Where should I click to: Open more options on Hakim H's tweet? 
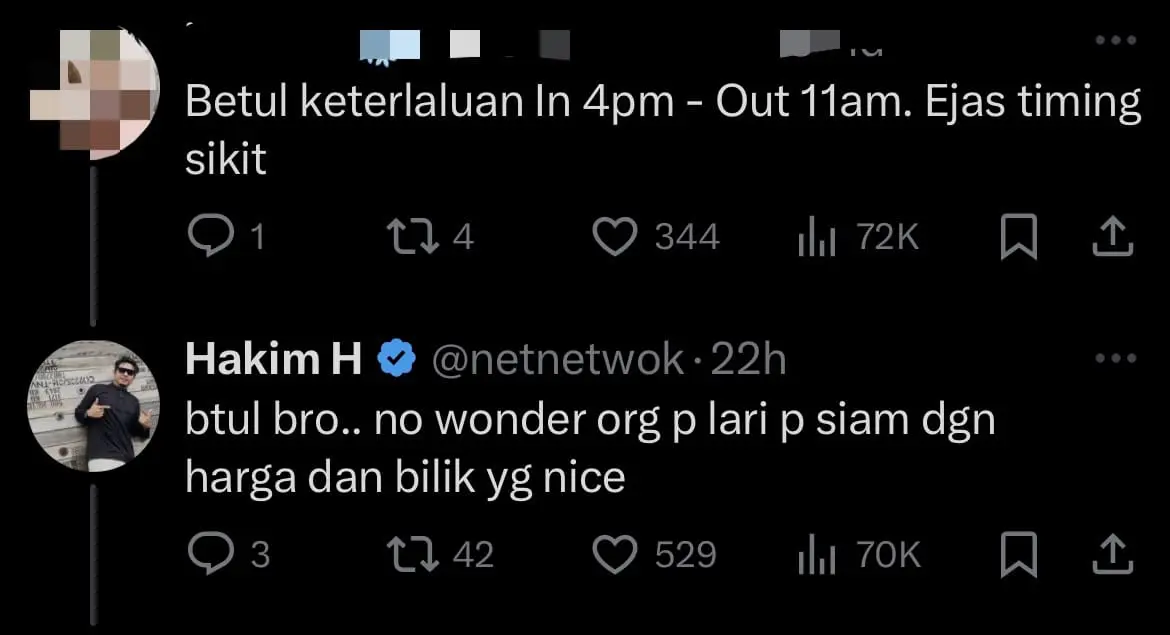[x=1116, y=358]
